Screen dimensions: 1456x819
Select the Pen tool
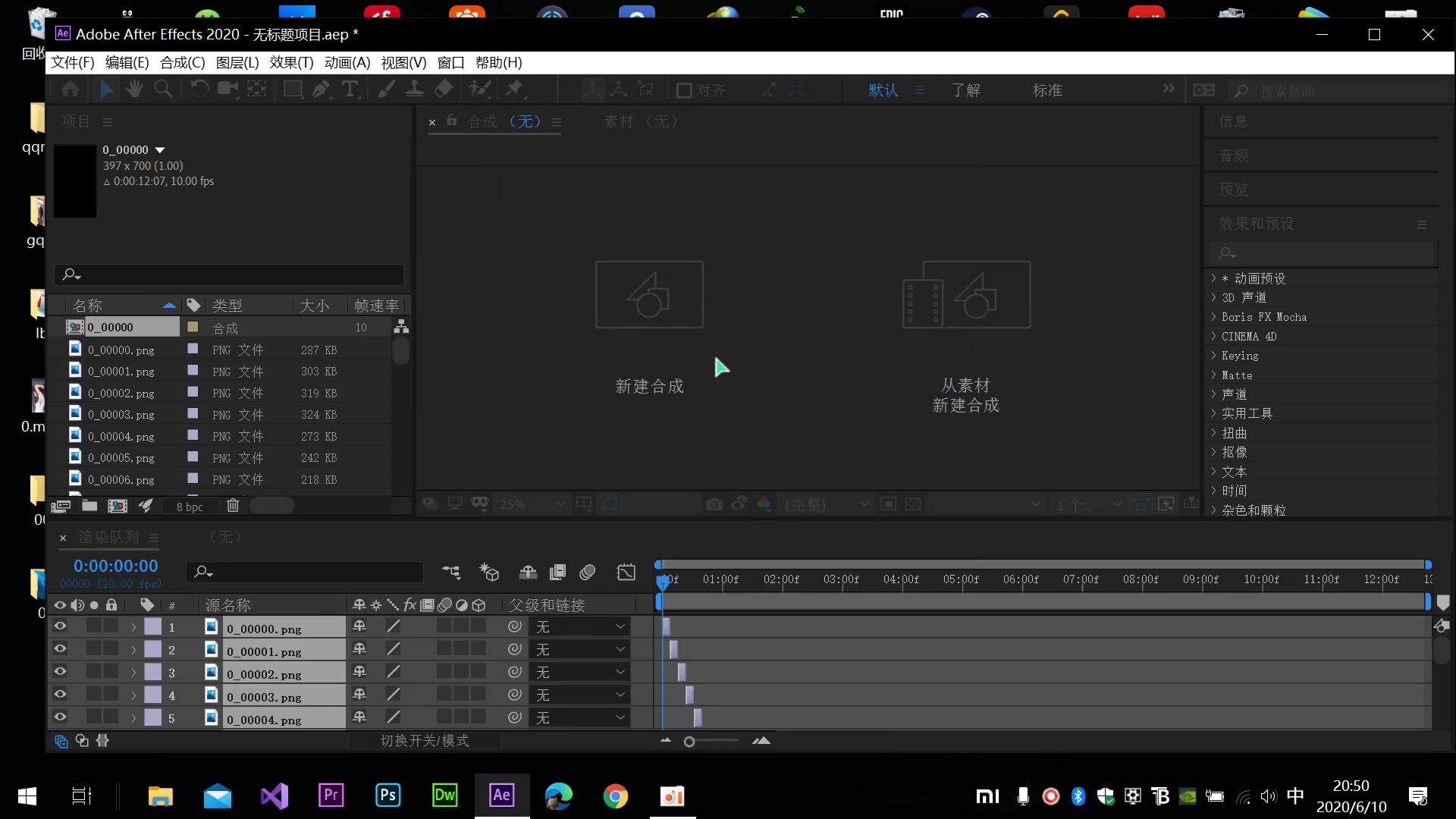(322, 89)
